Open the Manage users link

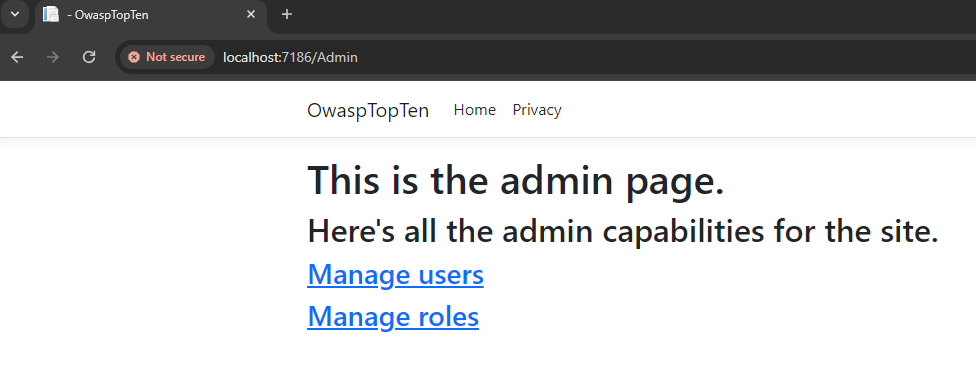[x=395, y=274]
